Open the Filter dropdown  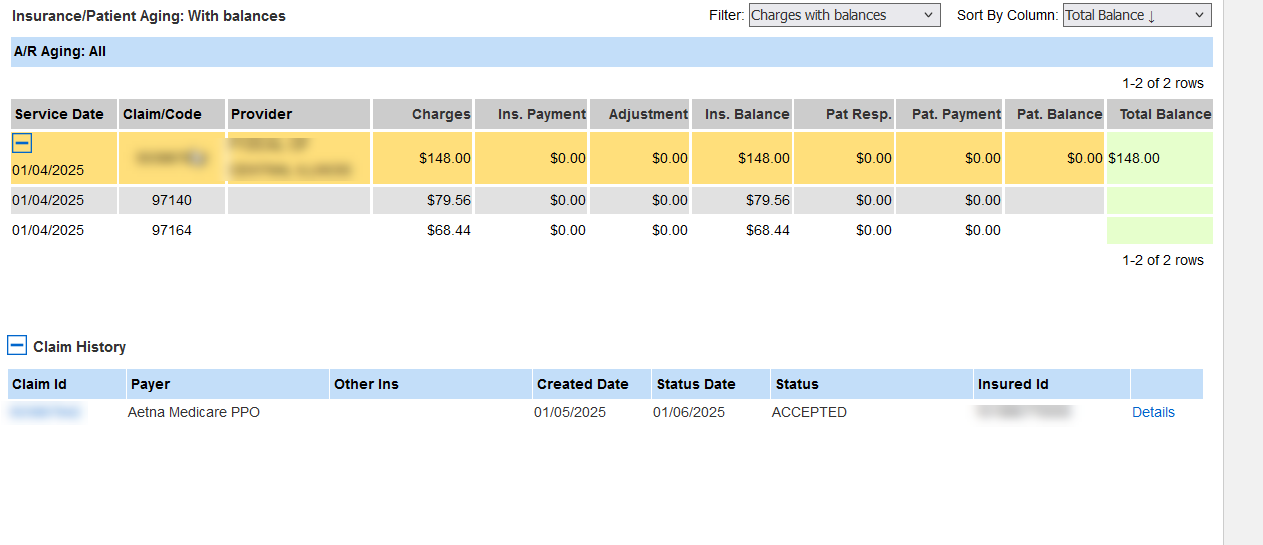coord(844,15)
